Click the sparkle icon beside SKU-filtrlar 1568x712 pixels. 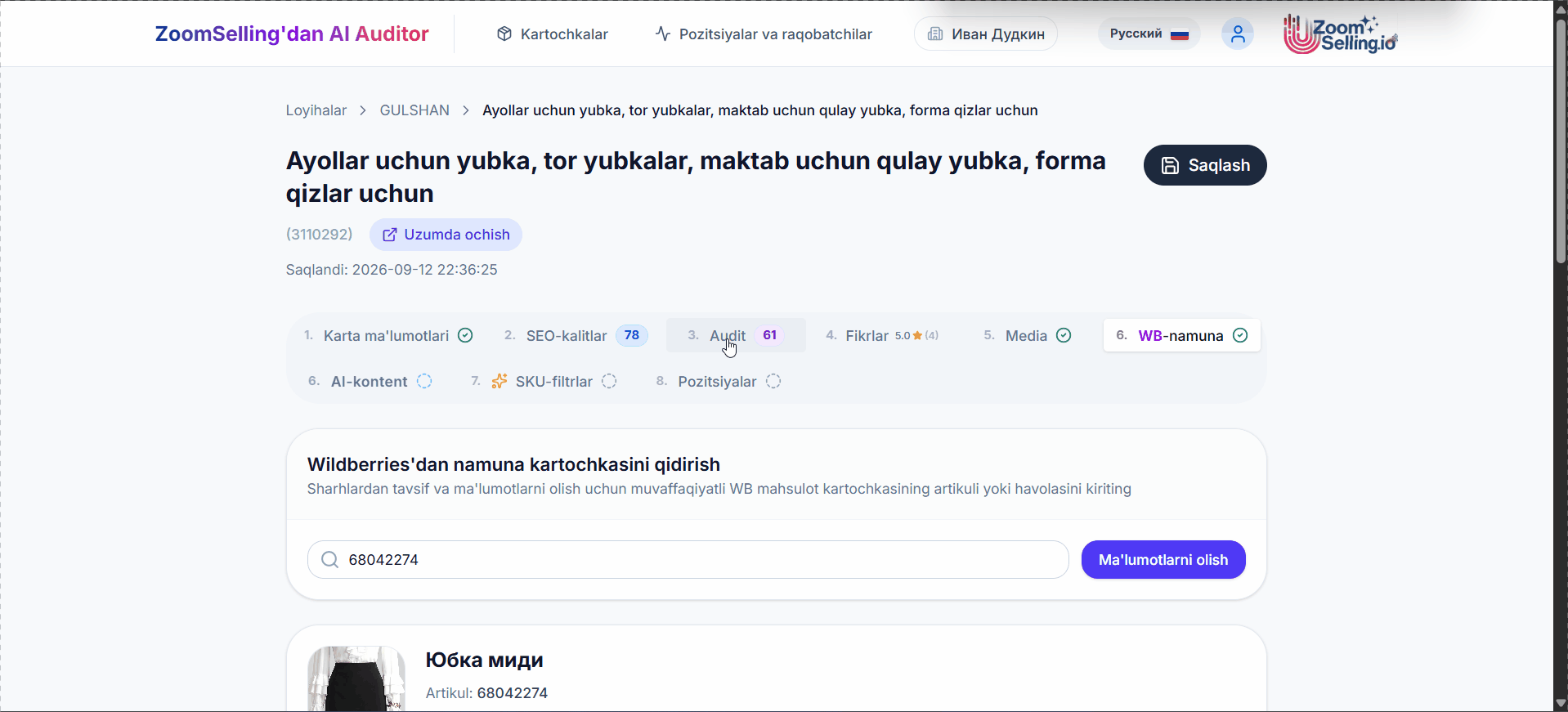(x=500, y=381)
